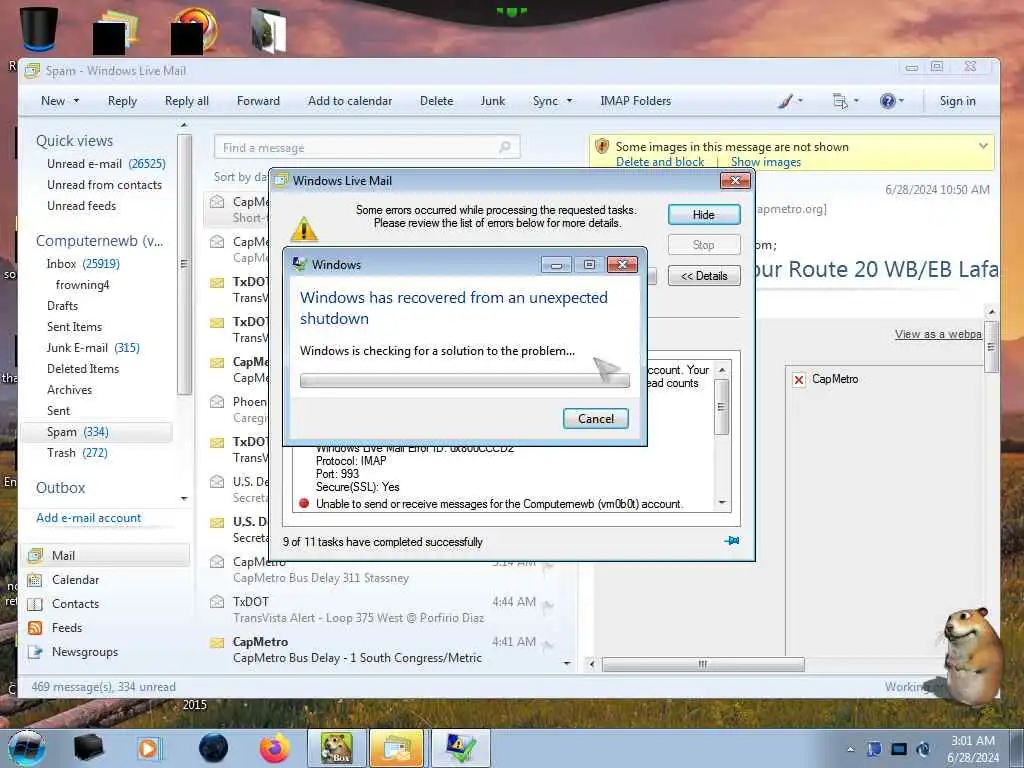Click the taskbar clock showing 3:01 AM

coord(972,749)
